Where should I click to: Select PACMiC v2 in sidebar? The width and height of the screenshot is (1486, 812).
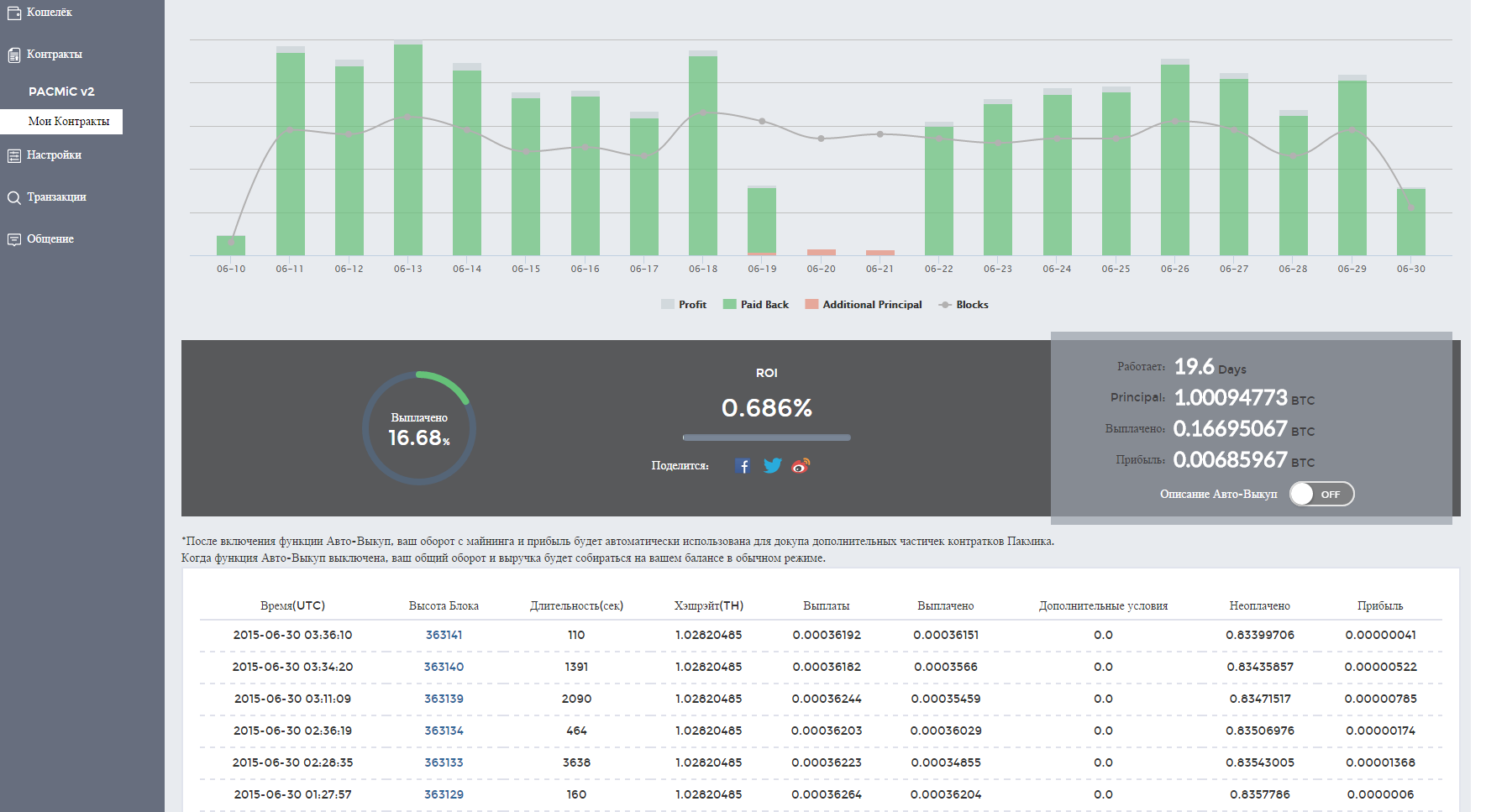(x=61, y=92)
